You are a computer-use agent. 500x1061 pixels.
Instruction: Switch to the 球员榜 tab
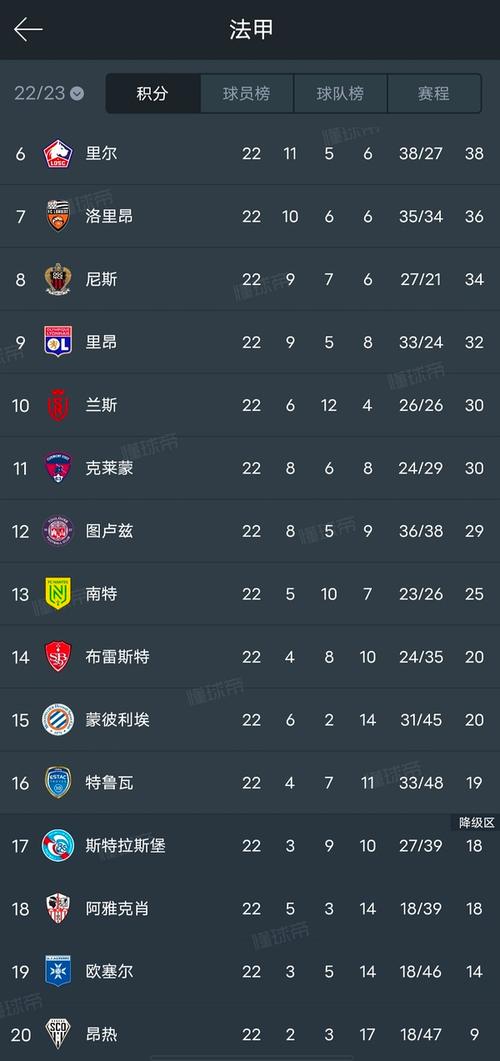[246, 93]
